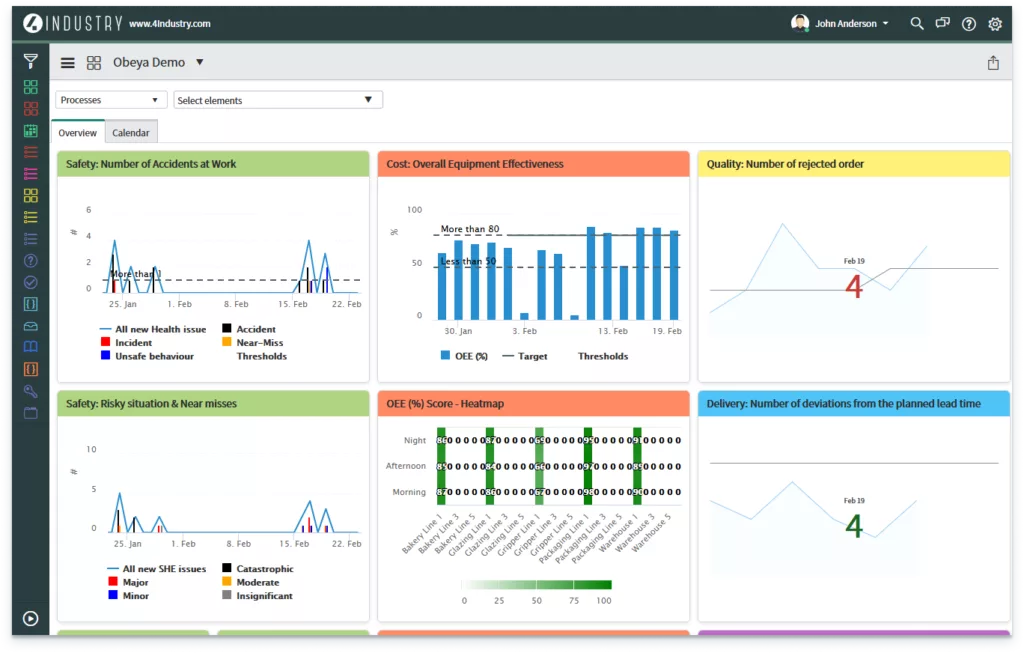Click the funnel filter icon in the sidebar
The height and width of the screenshot is (653, 1024).
click(31, 61)
